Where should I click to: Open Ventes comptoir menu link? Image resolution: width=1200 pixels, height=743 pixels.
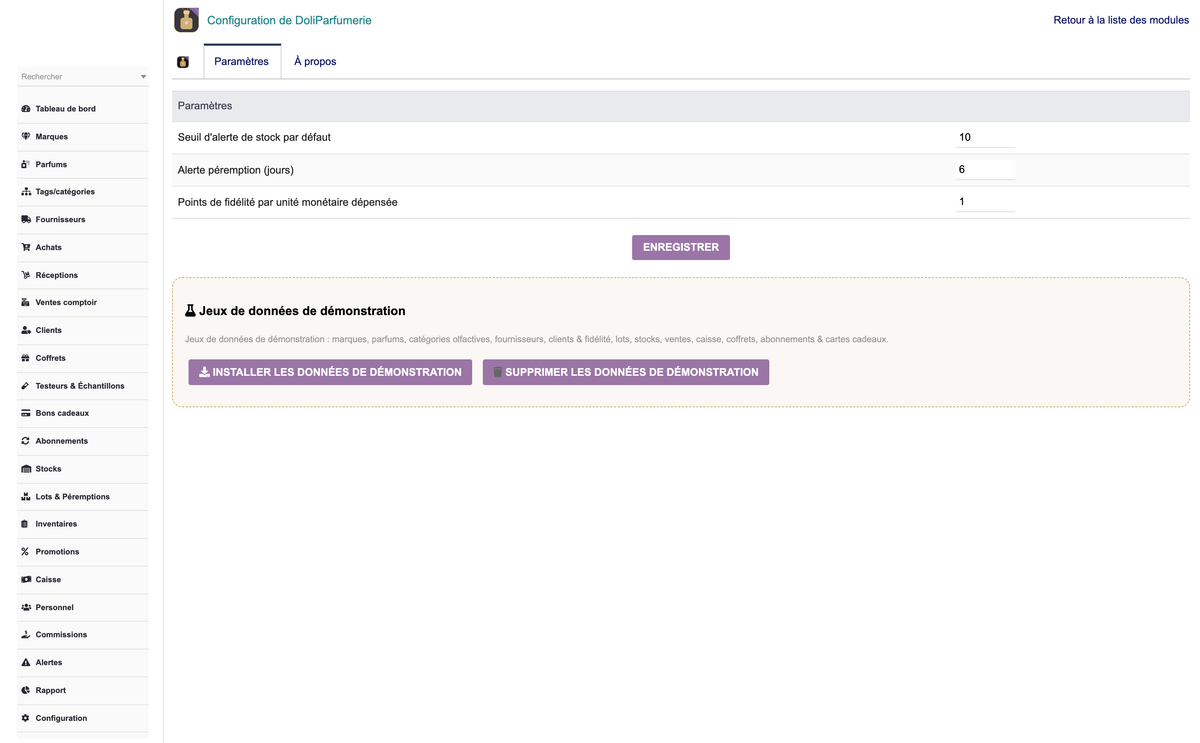[66, 302]
